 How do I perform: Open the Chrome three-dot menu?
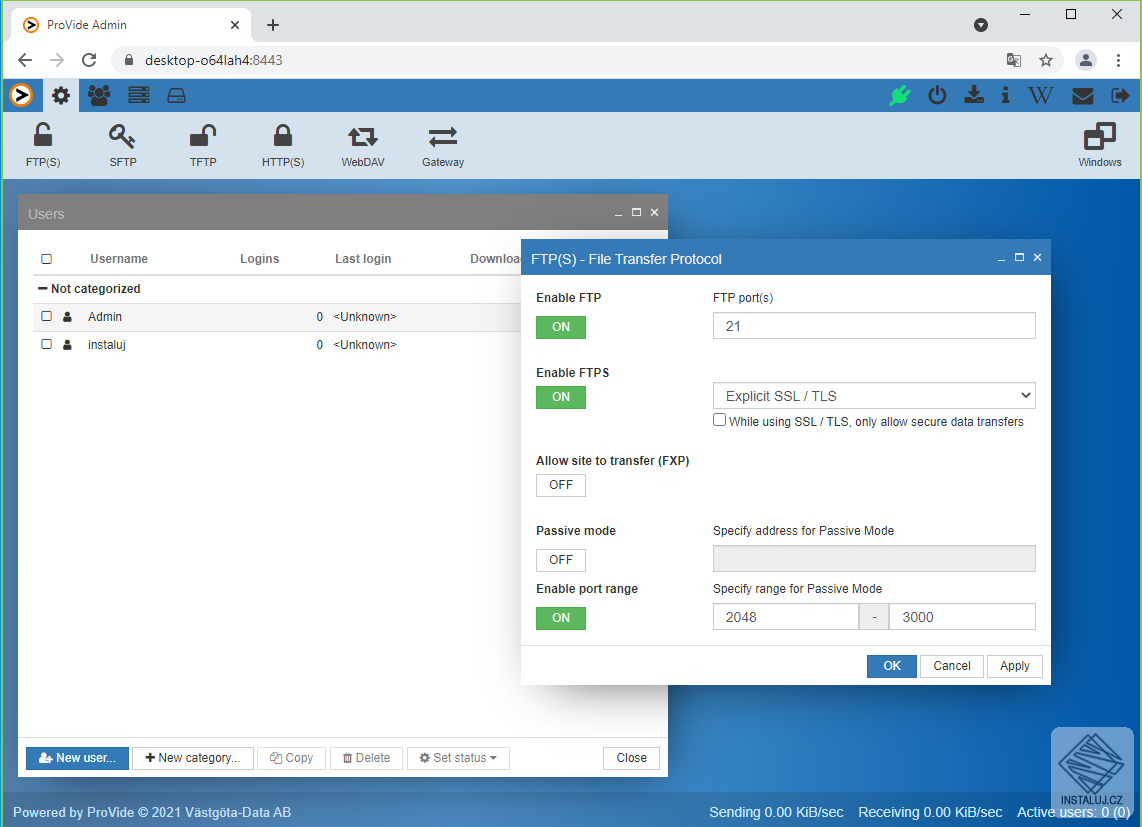click(1118, 60)
